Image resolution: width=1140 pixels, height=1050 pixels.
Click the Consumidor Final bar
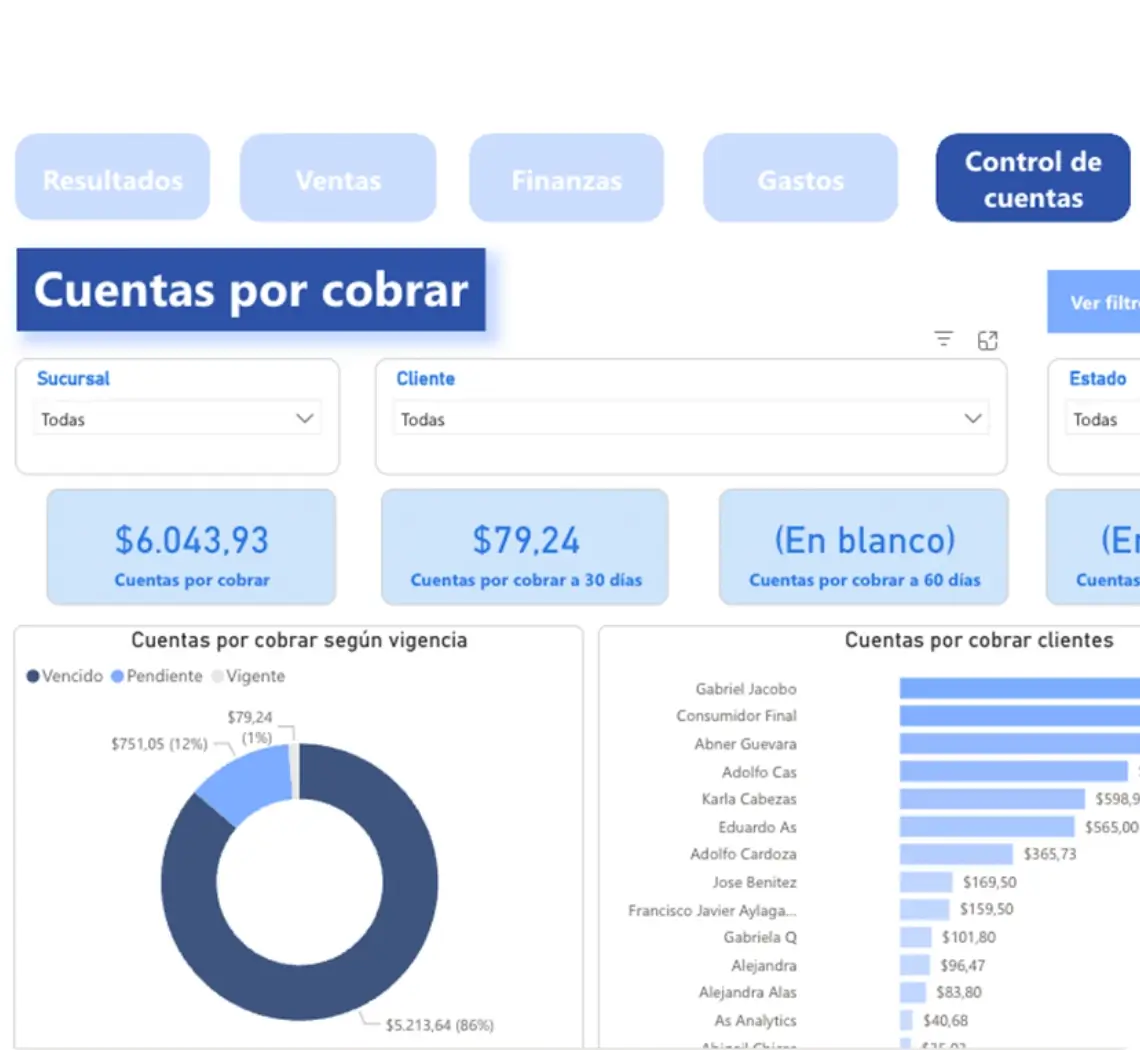tap(1019, 716)
